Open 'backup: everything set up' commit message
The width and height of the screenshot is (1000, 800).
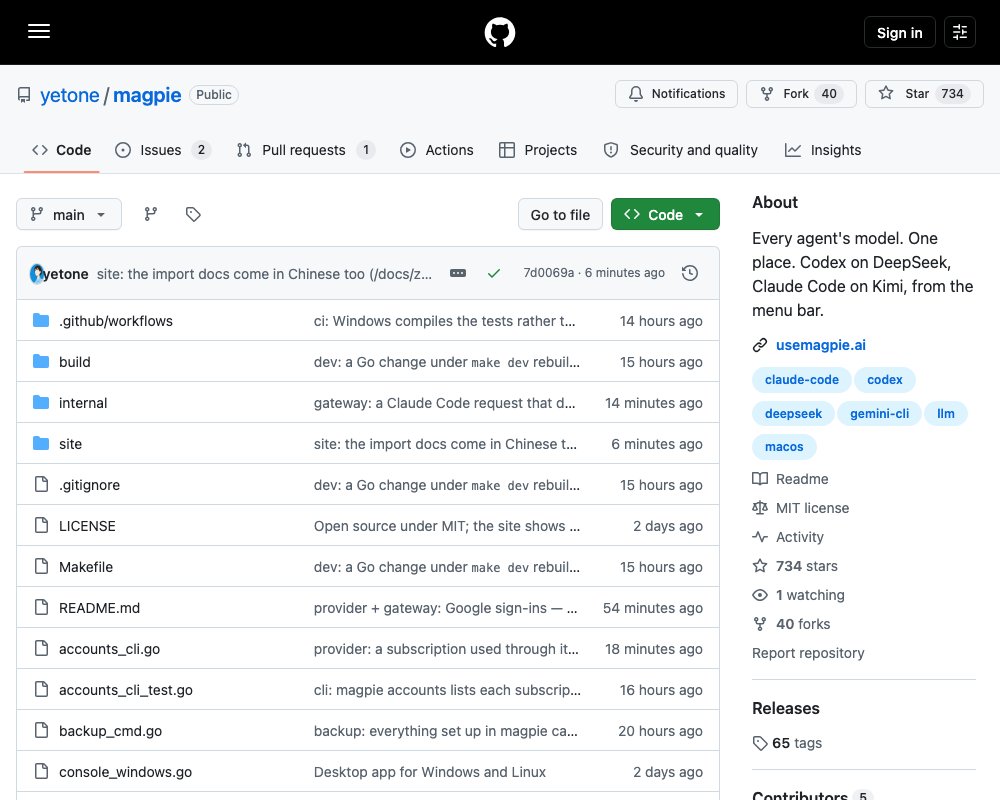coord(446,731)
